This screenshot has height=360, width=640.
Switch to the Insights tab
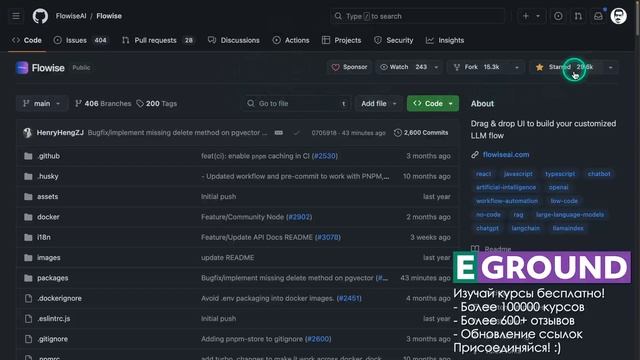coord(445,40)
